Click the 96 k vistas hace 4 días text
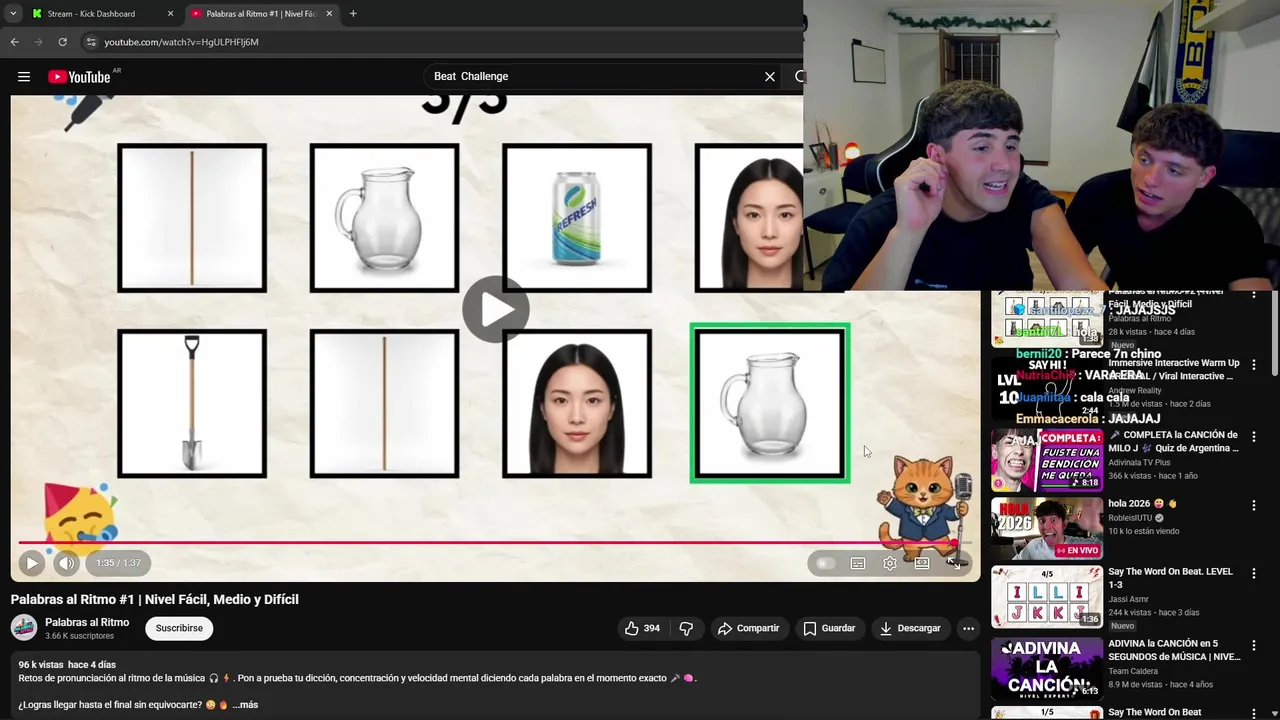This screenshot has height=720, width=1280. [67, 665]
